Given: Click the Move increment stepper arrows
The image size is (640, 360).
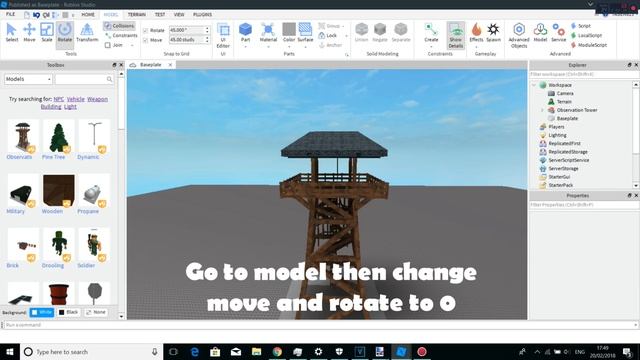Looking at the screenshot, I should 207,40.
